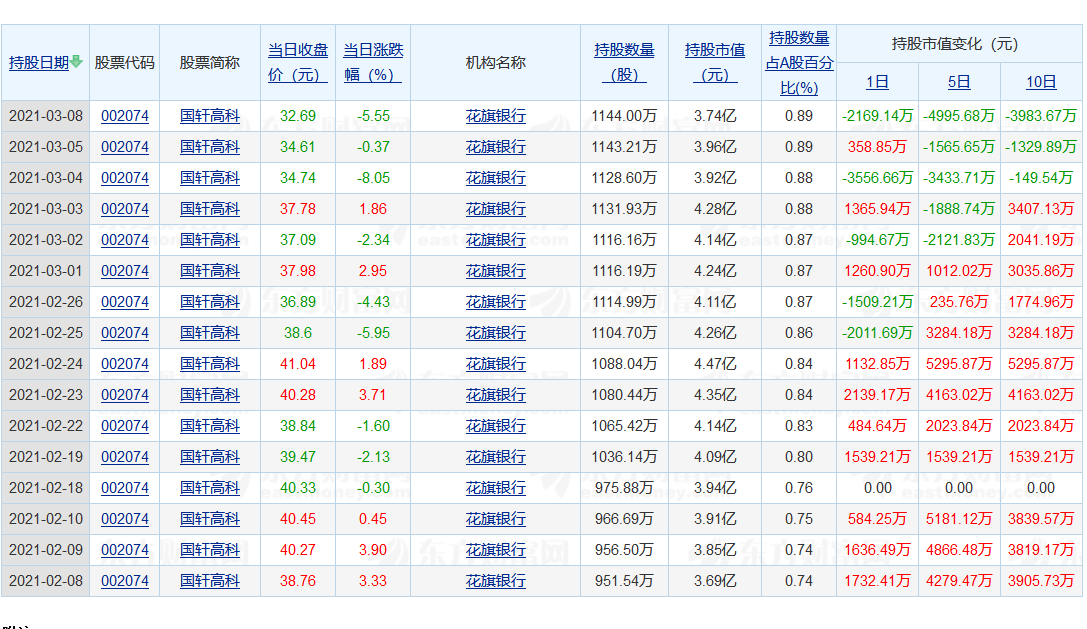Sort by 当日收盘价 column header

click(x=298, y=62)
